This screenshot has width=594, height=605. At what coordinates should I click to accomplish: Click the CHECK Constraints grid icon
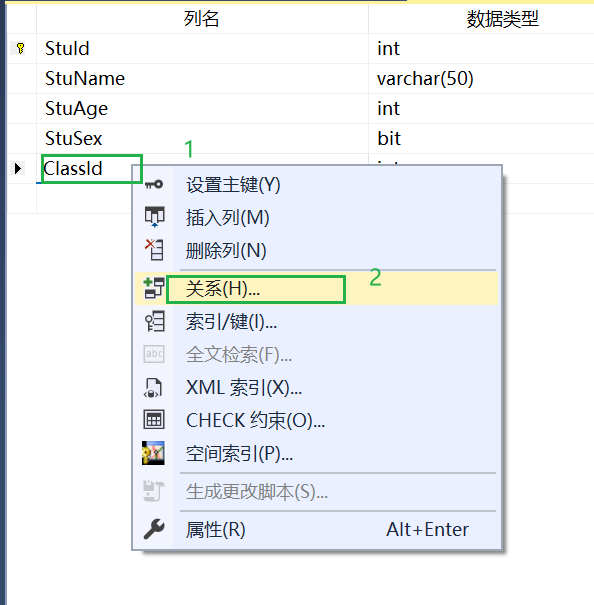click(154, 419)
